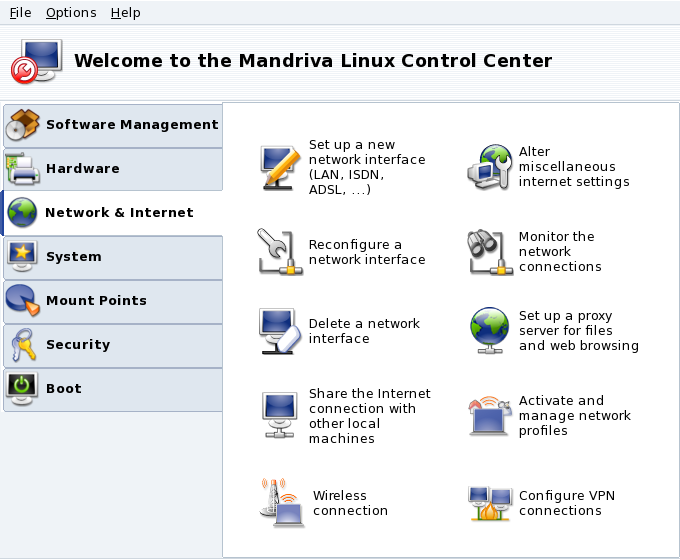The width and height of the screenshot is (680, 560).
Task: Switch to the Security tab
Action: click(112, 345)
